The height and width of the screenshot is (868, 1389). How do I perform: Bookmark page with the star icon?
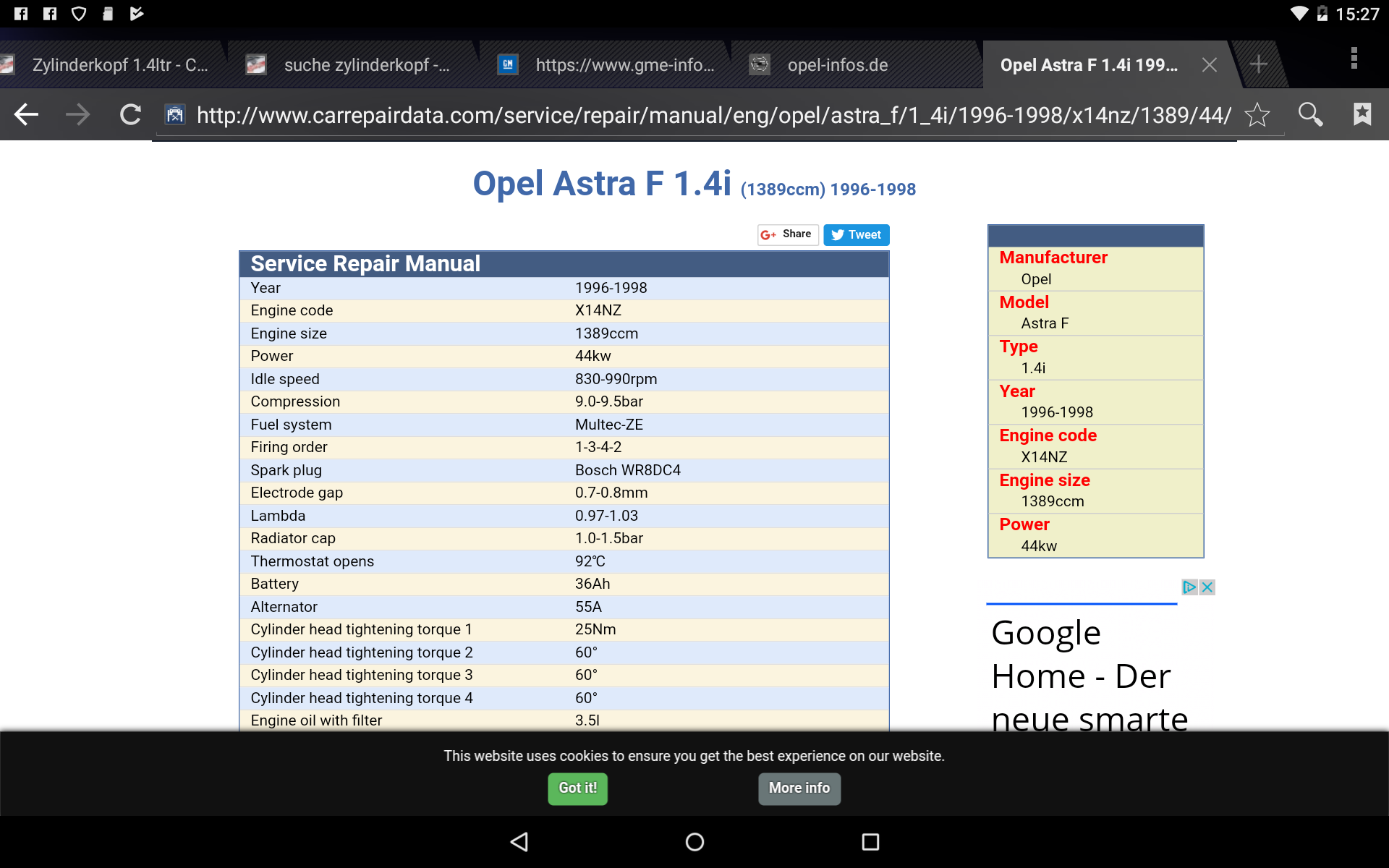click(x=1257, y=114)
